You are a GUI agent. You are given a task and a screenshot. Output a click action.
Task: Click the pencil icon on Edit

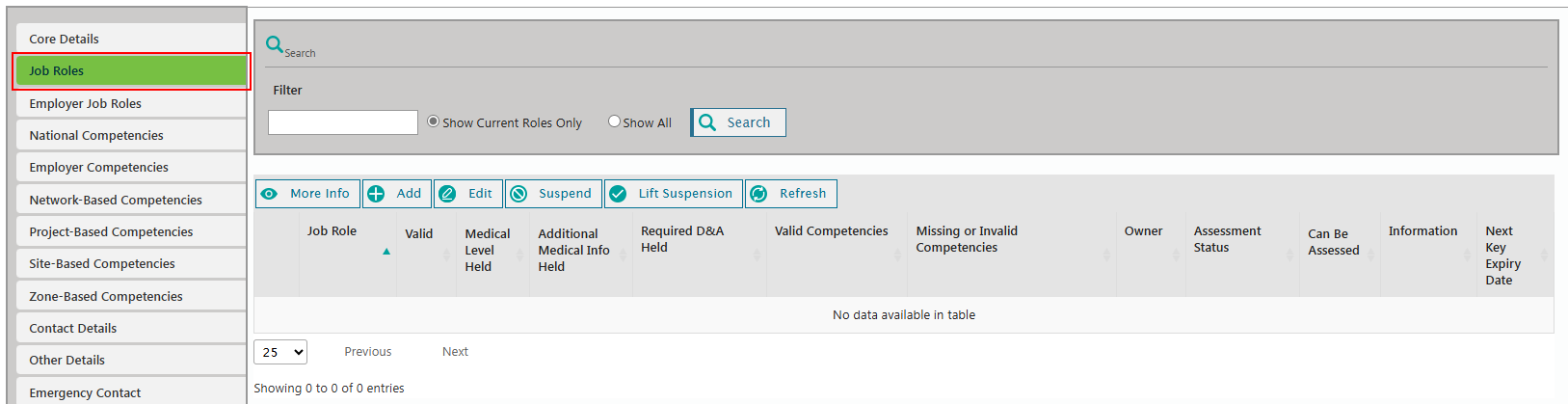click(447, 194)
